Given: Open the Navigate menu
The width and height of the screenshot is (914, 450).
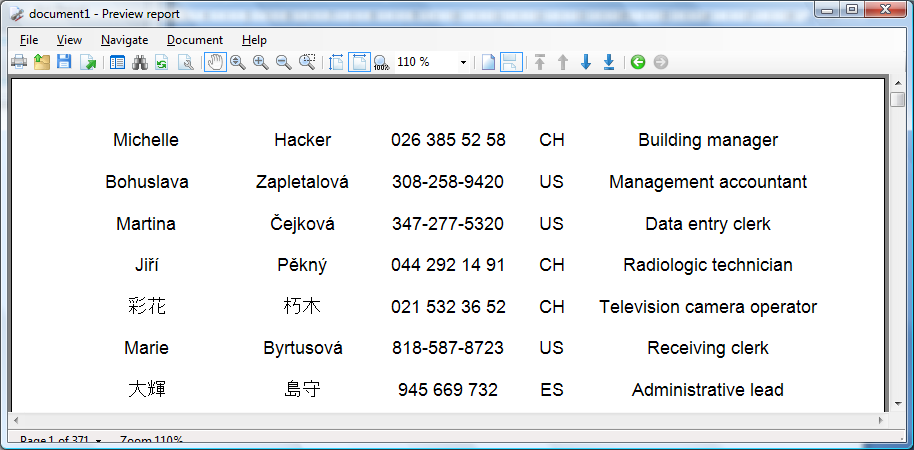Looking at the screenshot, I should tap(124, 40).
